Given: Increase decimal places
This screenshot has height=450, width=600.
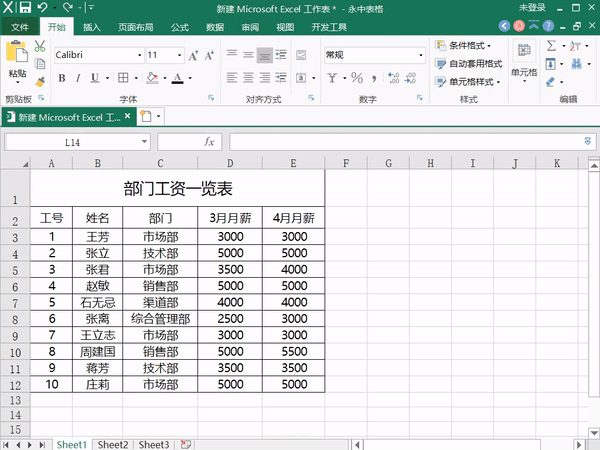Looking at the screenshot, I should [394, 78].
